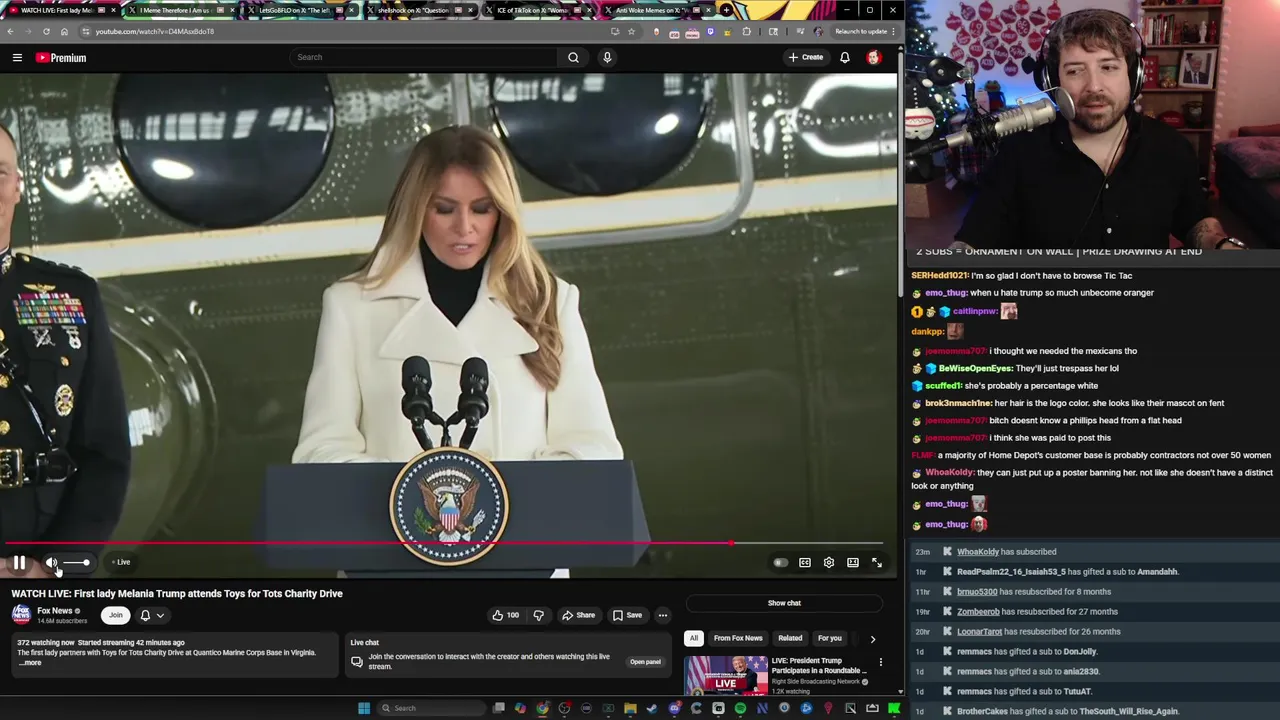Switch to the LetsGoBFLO on X tab

(x=300, y=10)
